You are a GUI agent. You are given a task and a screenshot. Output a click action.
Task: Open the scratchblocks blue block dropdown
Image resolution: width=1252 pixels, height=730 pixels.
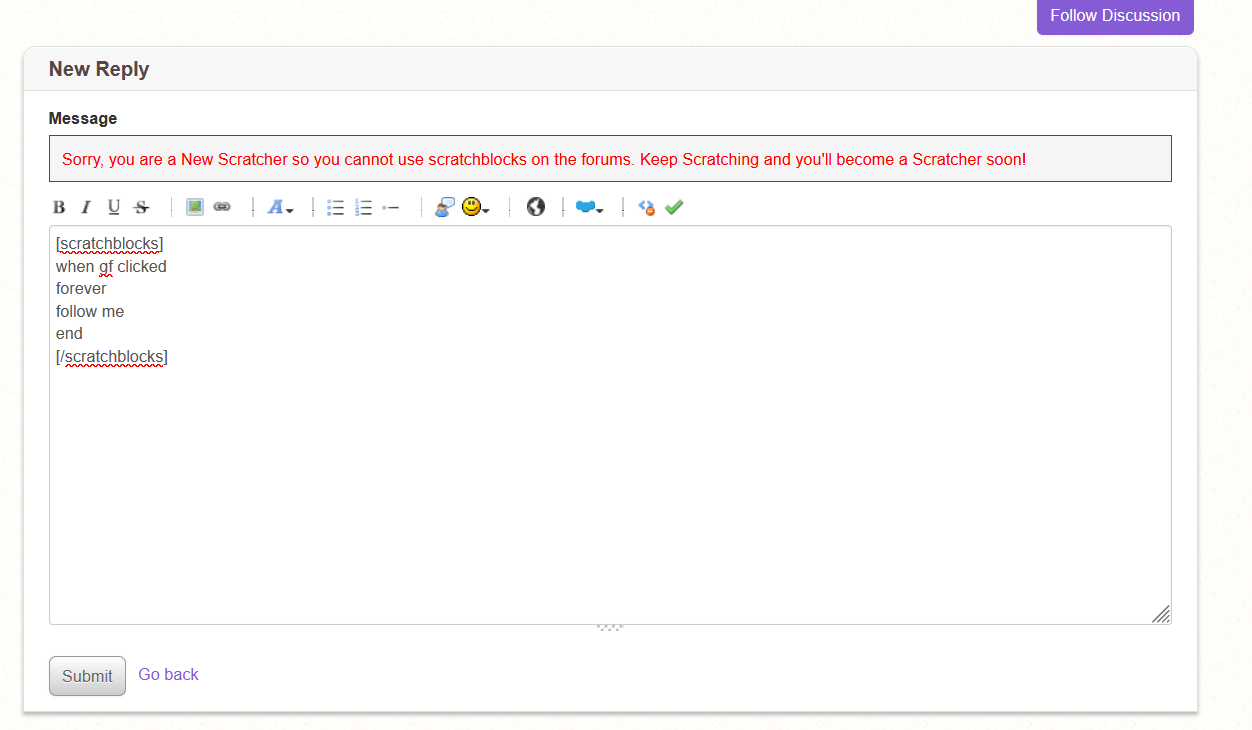(590, 207)
